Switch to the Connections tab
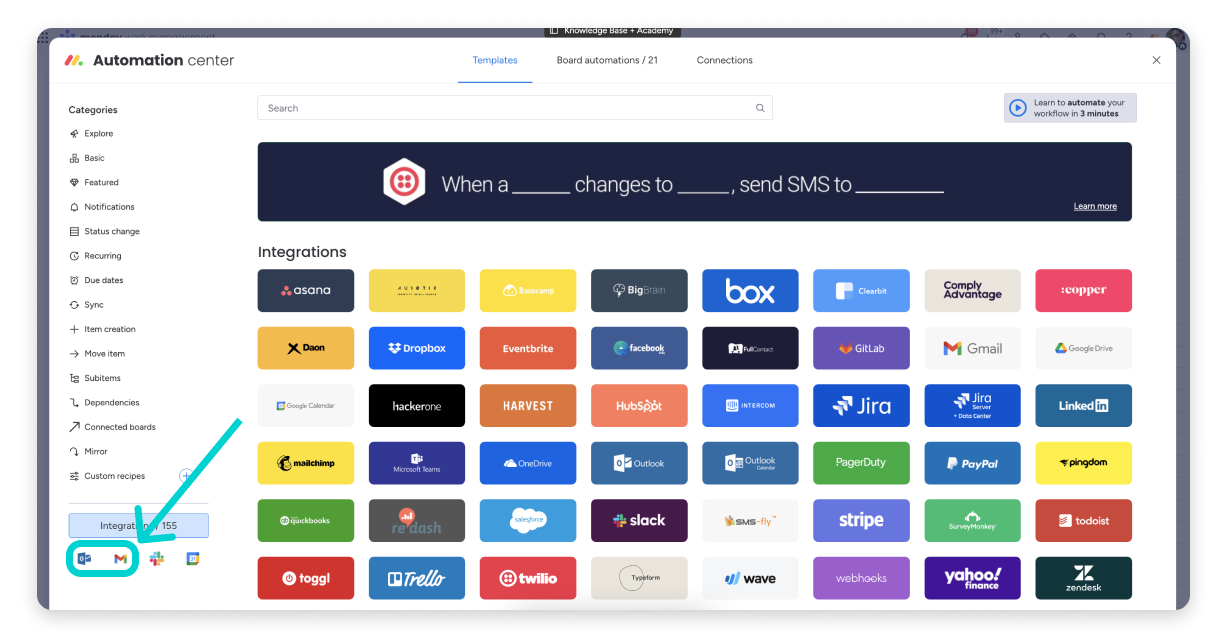Image resolution: width=1227 pixels, height=638 pixels. (x=725, y=60)
